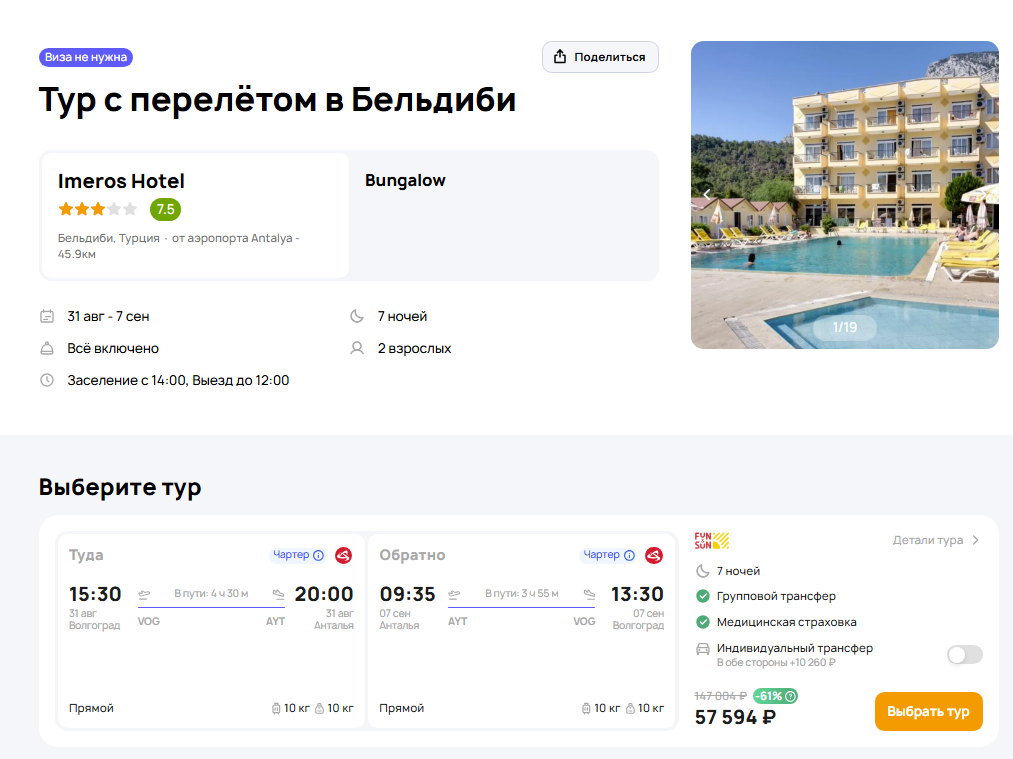Image resolution: width=1013 pixels, height=759 pixels.
Task: Click В обе стороны +10 260 ₽ text
Action: coord(776,663)
